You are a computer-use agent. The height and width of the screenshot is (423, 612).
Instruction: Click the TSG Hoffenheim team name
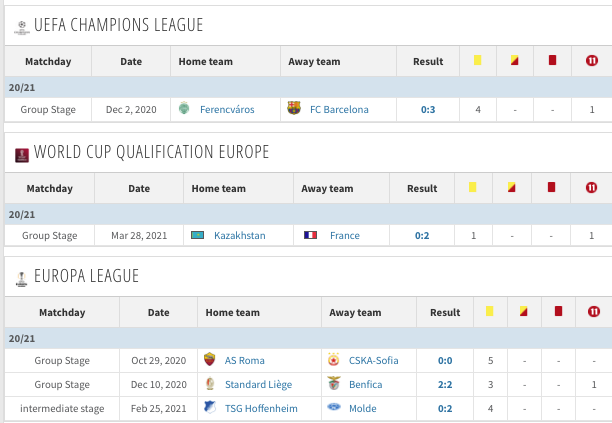pos(261,409)
